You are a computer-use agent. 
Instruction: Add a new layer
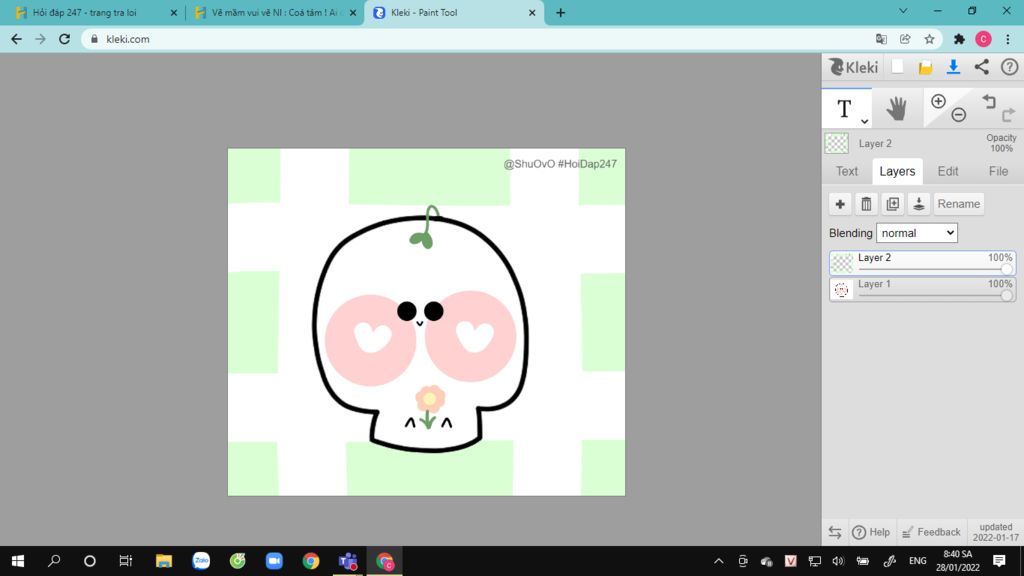tap(840, 204)
